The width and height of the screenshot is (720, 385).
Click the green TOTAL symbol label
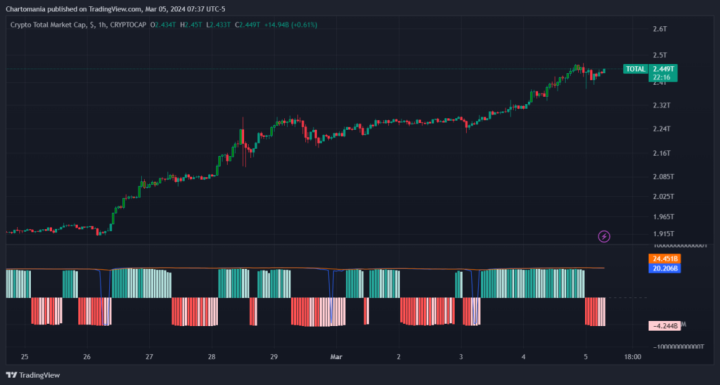(x=636, y=69)
